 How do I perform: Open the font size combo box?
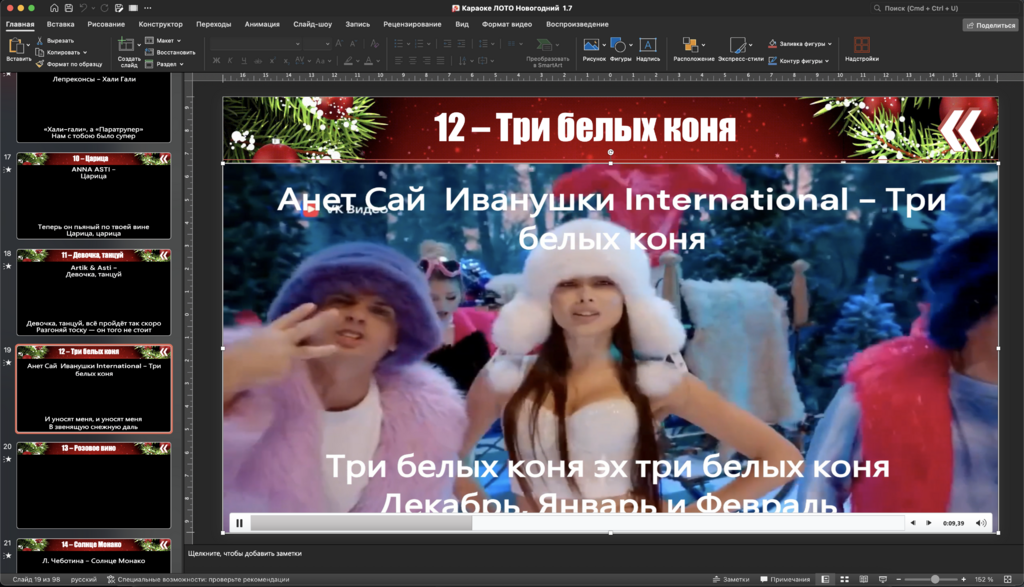click(318, 44)
